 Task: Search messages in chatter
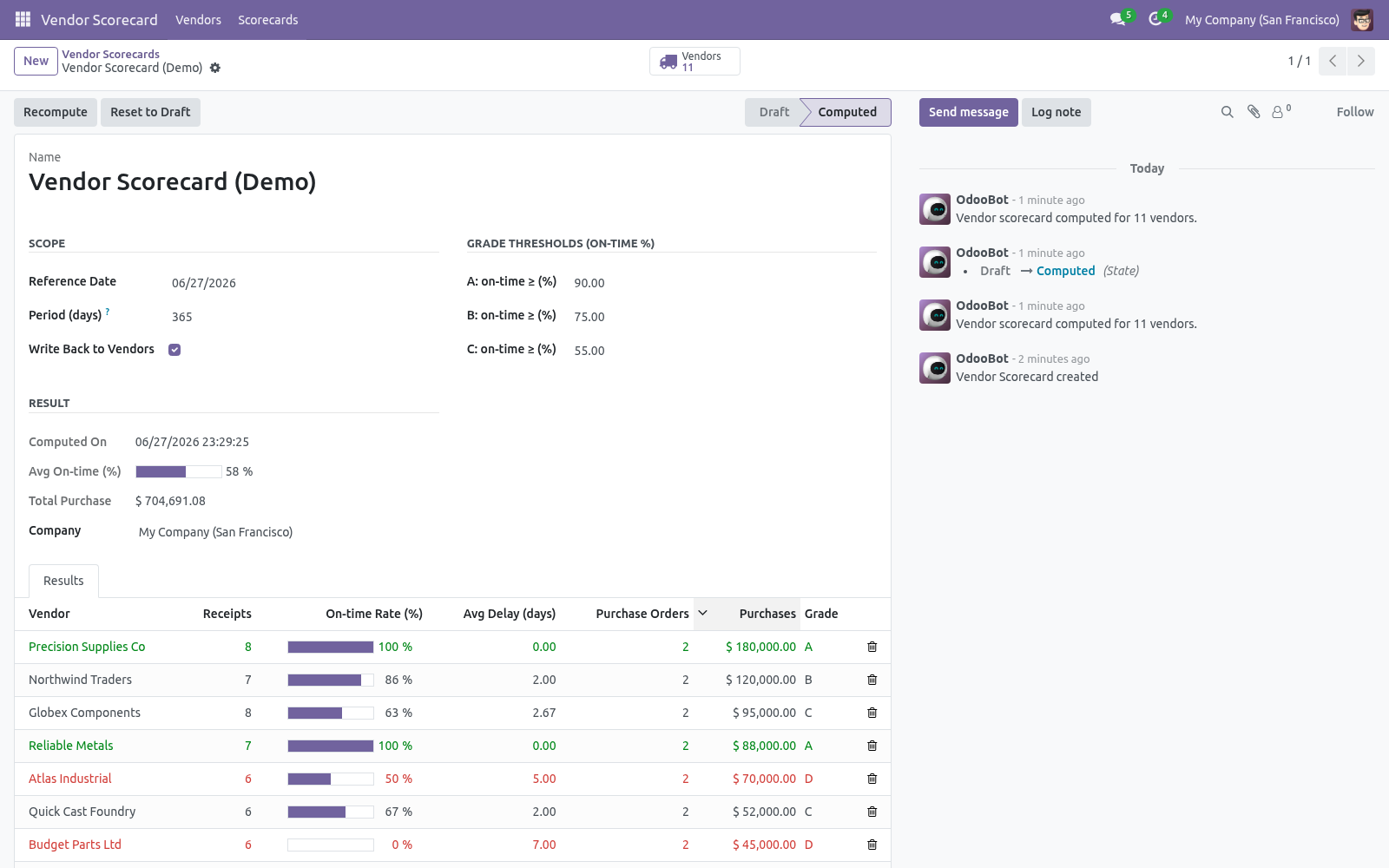[1227, 112]
